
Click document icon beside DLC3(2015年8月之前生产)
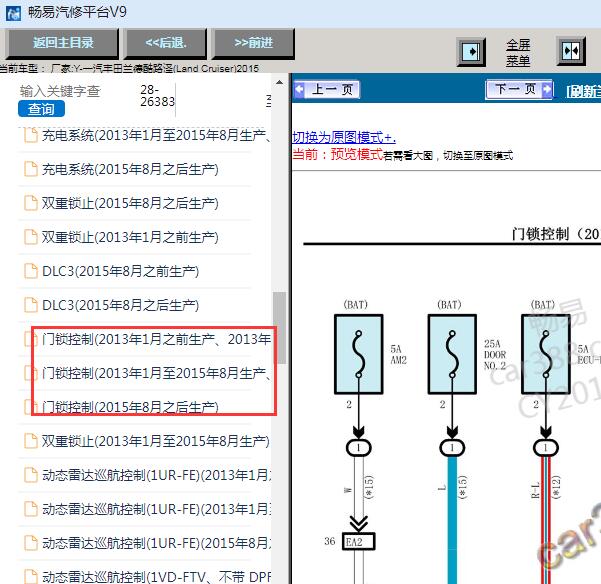coord(31,271)
